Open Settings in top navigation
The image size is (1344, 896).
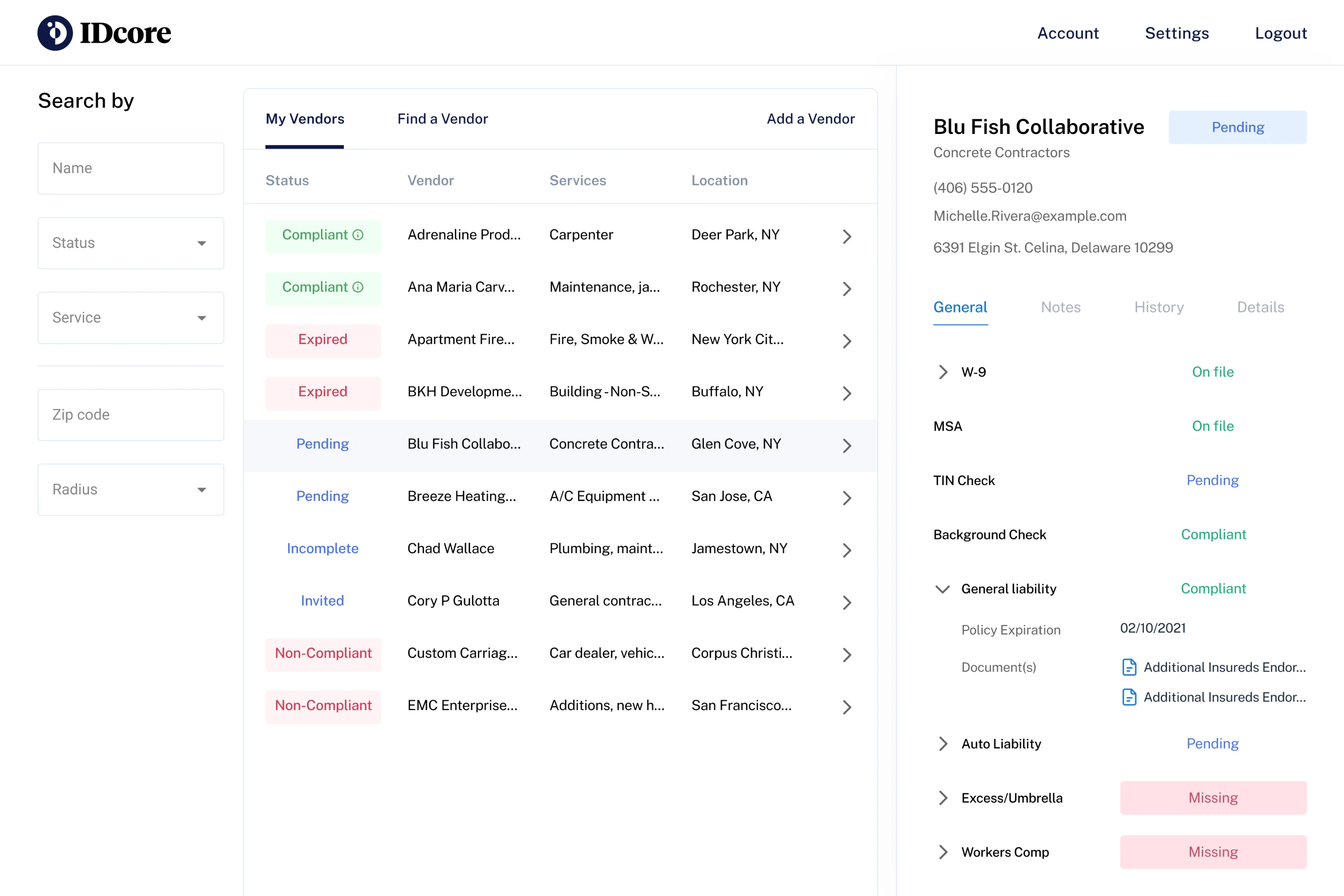click(1177, 33)
